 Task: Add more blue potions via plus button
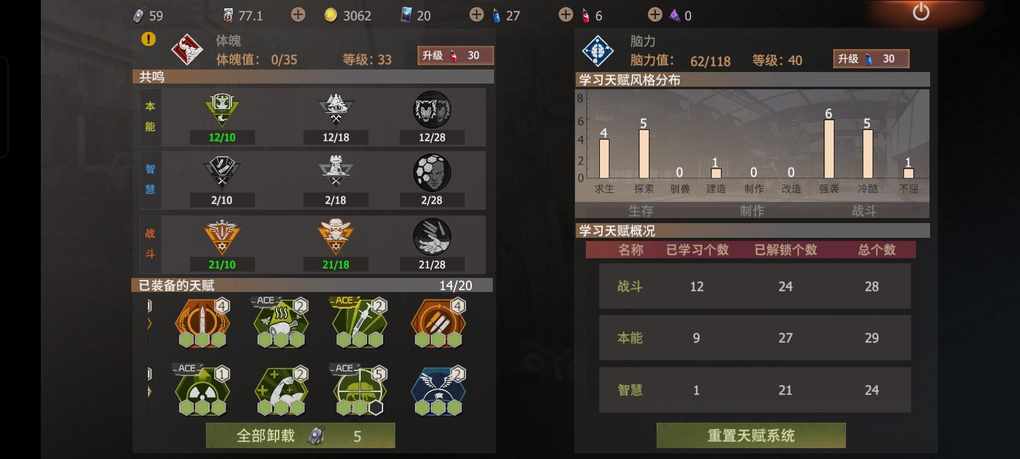point(476,14)
